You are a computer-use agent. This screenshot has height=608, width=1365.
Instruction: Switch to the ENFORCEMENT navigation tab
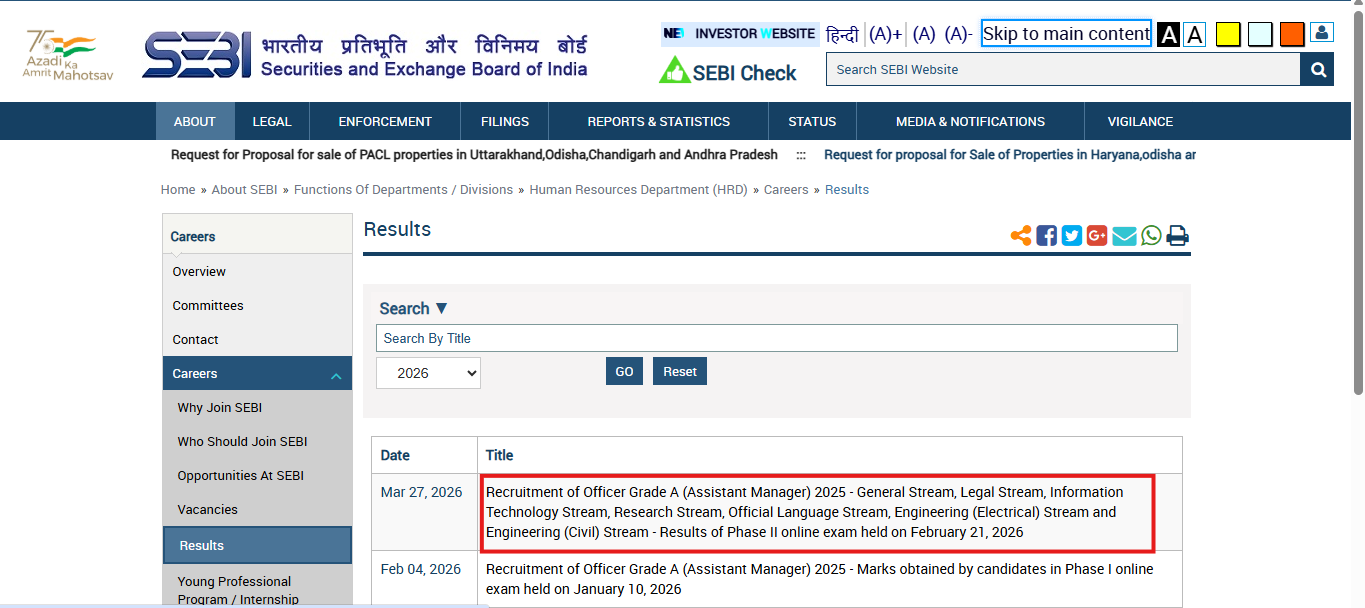384,121
